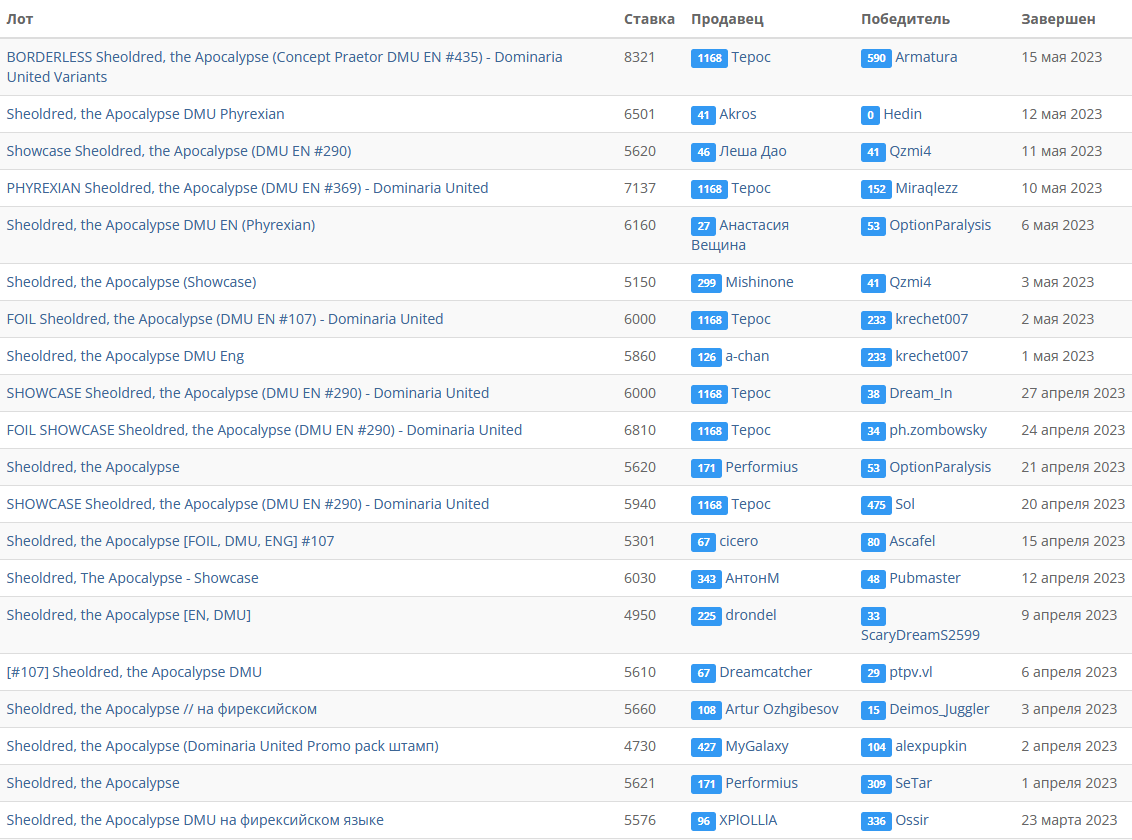This screenshot has height=840, width=1132.
Task: Click the Победитель column header
Action: [x=905, y=19]
